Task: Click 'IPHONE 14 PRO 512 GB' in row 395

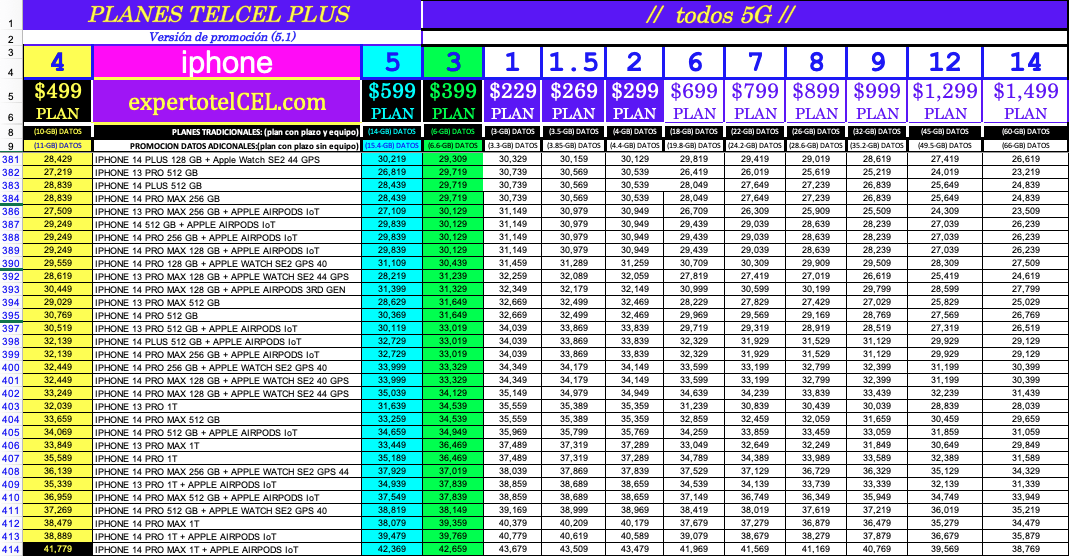Action: pos(226,315)
